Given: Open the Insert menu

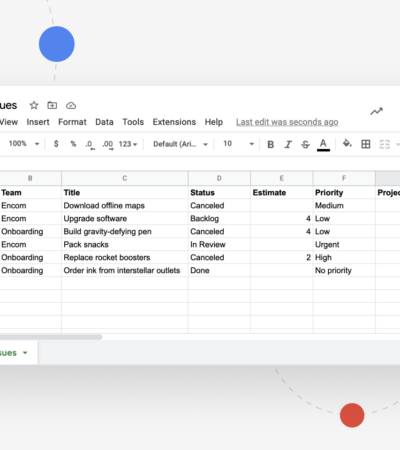Looking at the screenshot, I should pos(38,122).
